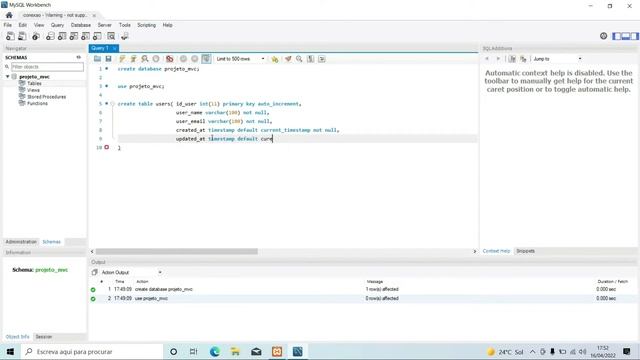Image resolution: width=640 pixels, height=360 pixels.
Task: Toggle invisible characters icon
Action: 311,59
